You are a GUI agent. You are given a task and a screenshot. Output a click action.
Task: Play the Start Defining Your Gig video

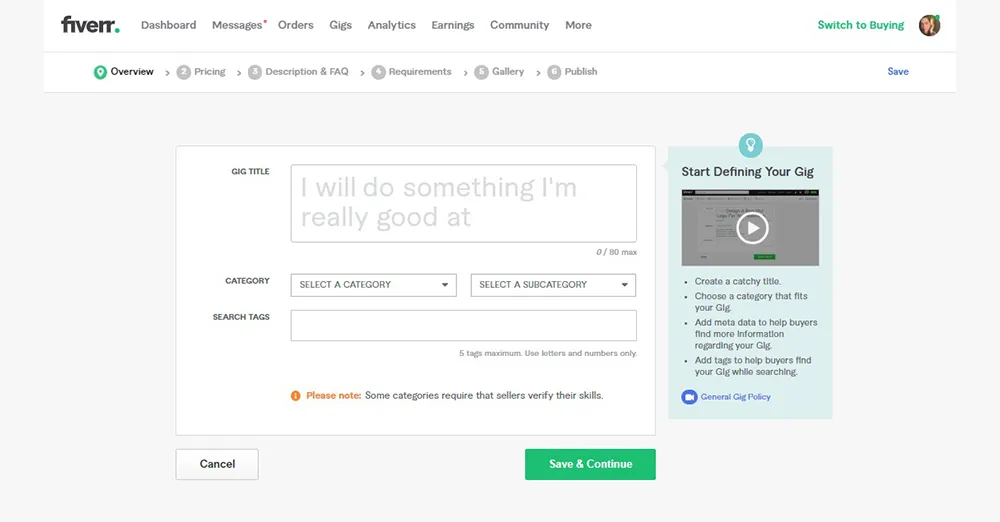(752, 228)
